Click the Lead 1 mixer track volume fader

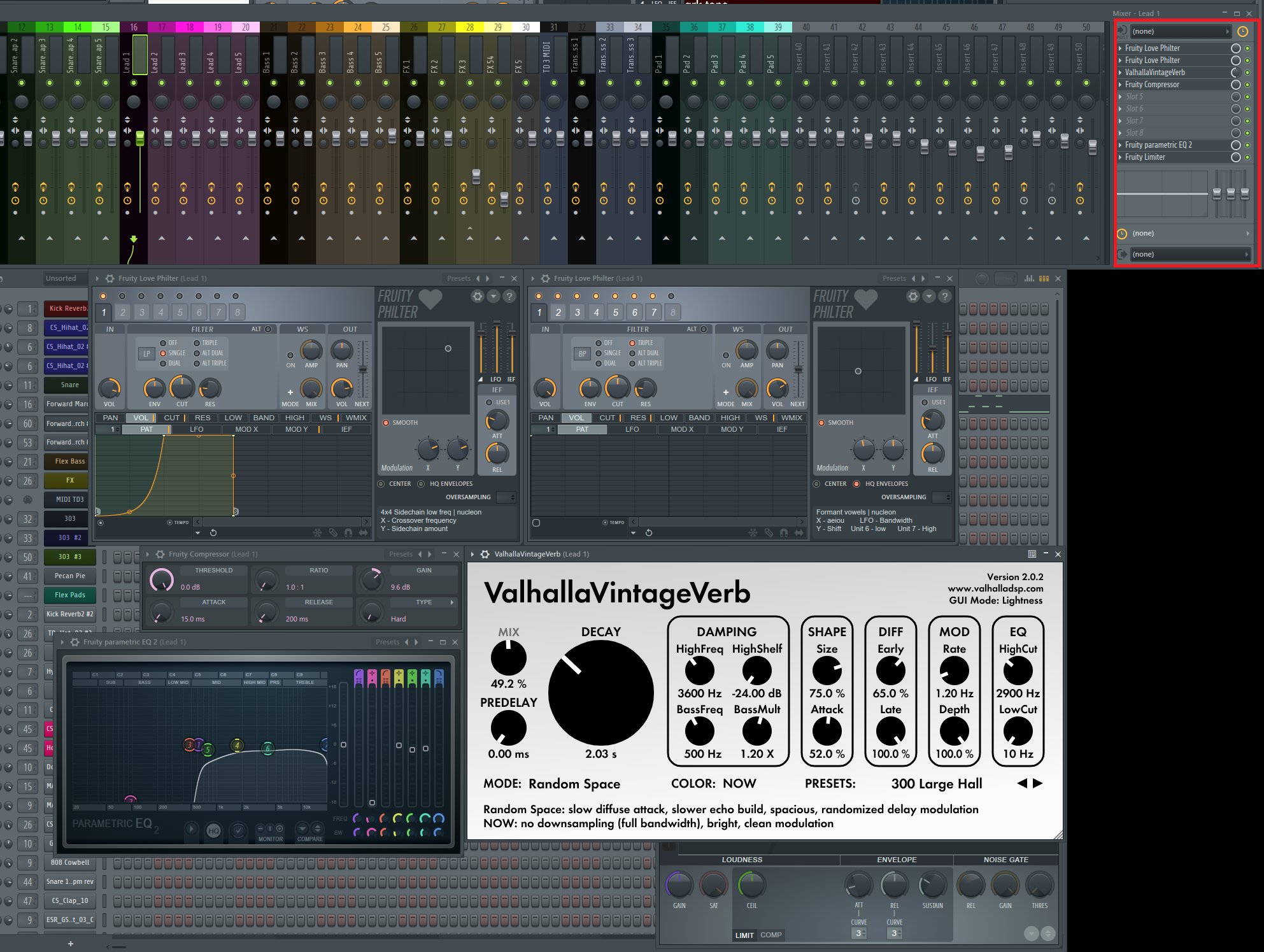(140, 139)
